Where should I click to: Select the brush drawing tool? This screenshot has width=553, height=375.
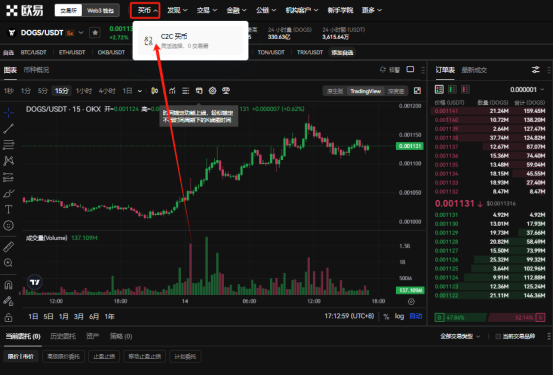click(x=8, y=193)
